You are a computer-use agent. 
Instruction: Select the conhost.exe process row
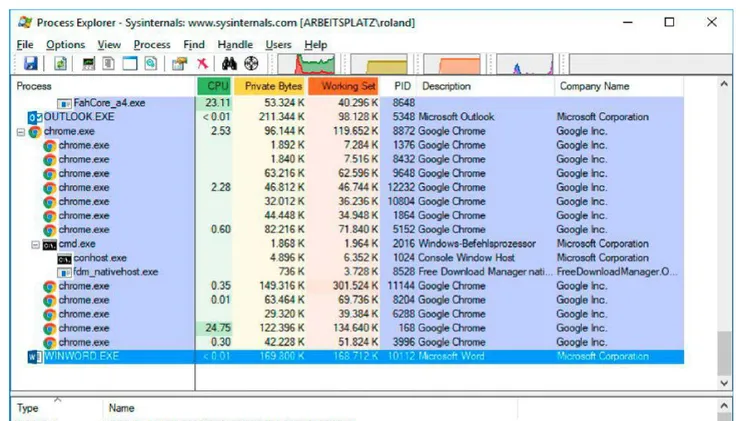click(x=347, y=258)
